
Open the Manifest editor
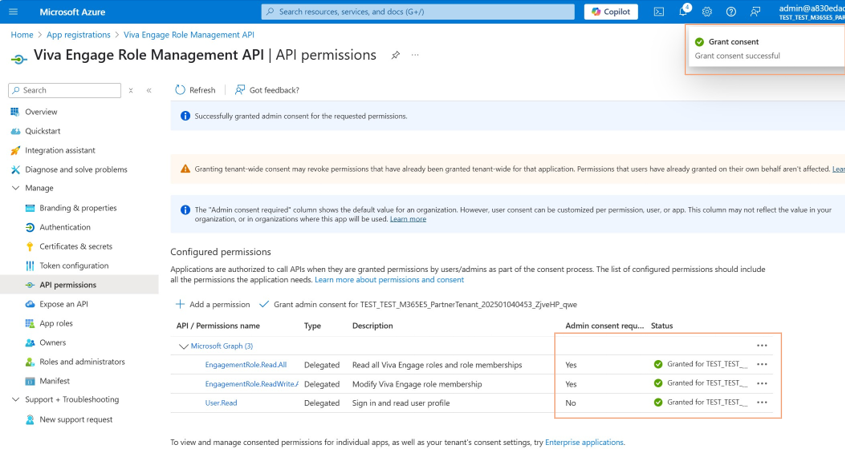pos(54,381)
